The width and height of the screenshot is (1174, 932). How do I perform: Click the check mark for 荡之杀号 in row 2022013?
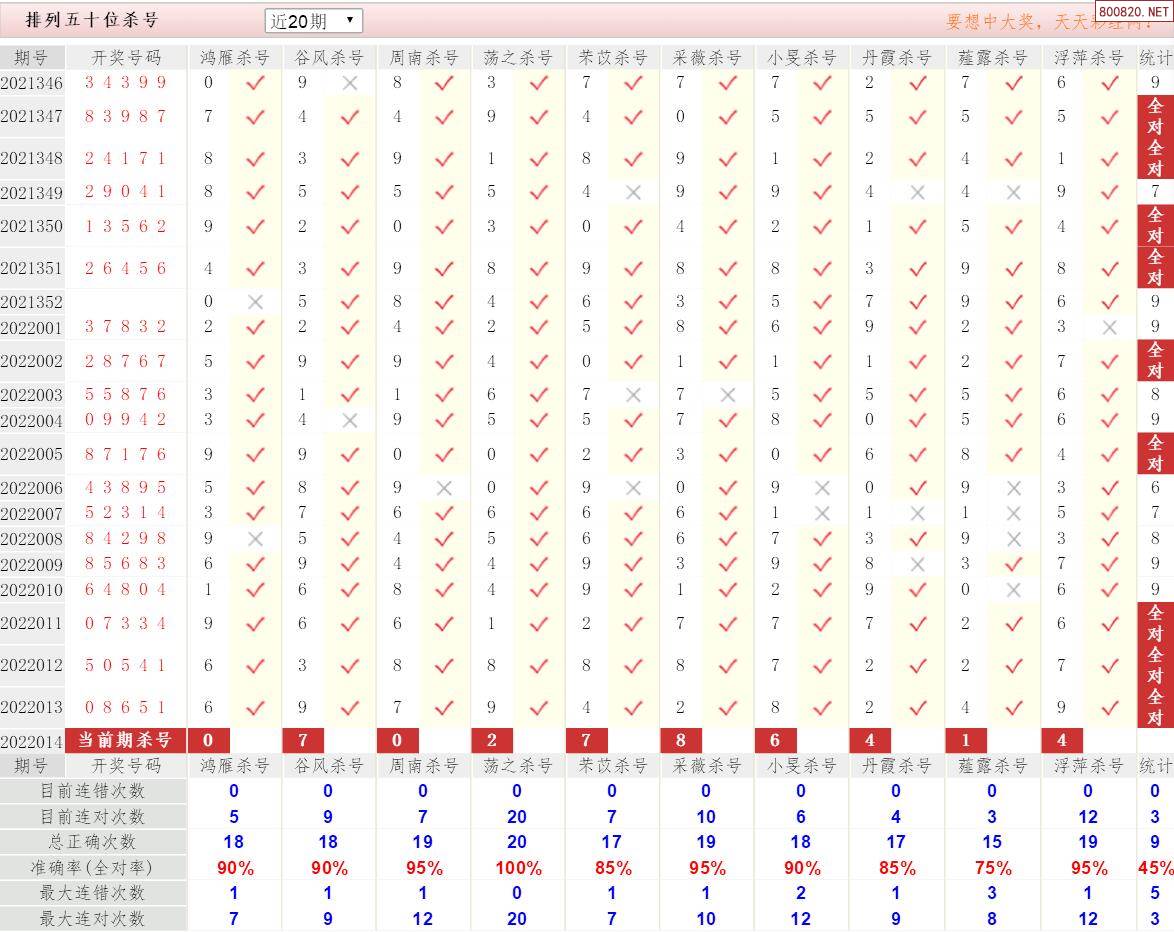[x=538, y=708]
